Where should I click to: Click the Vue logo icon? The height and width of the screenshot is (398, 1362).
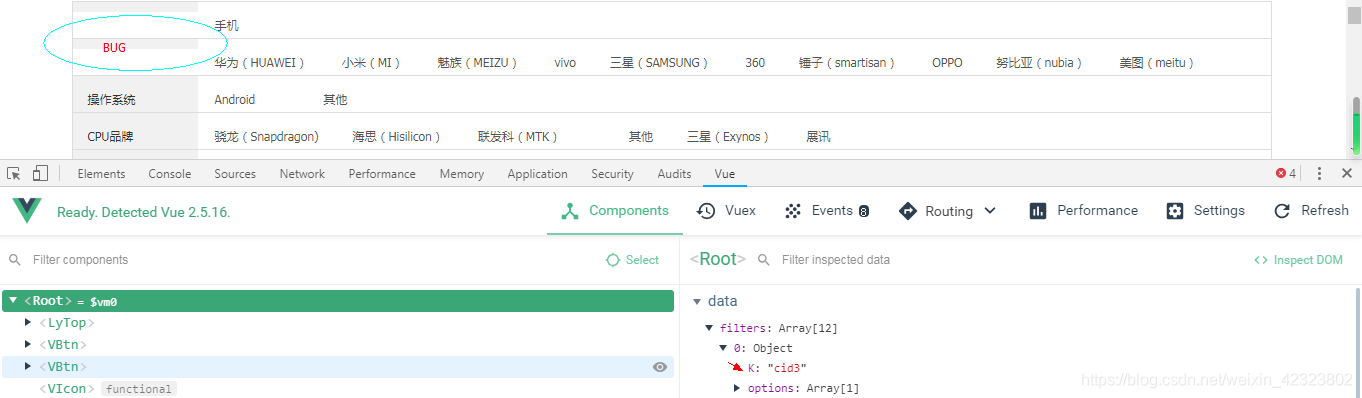pyautogui.click(x=27, y=211)
